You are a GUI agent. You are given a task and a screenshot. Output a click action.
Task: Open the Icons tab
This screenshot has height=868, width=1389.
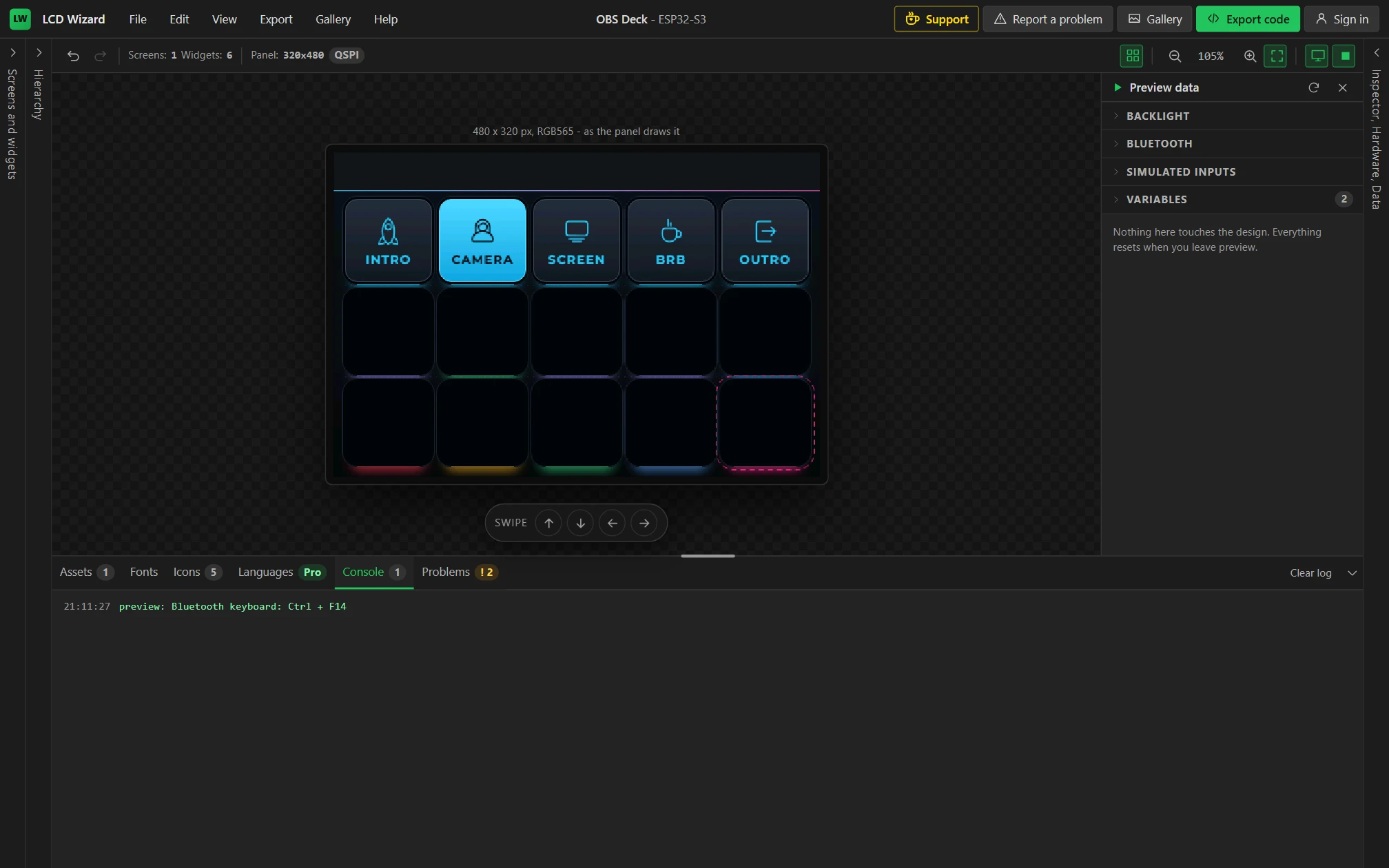[x=197, y=572]
